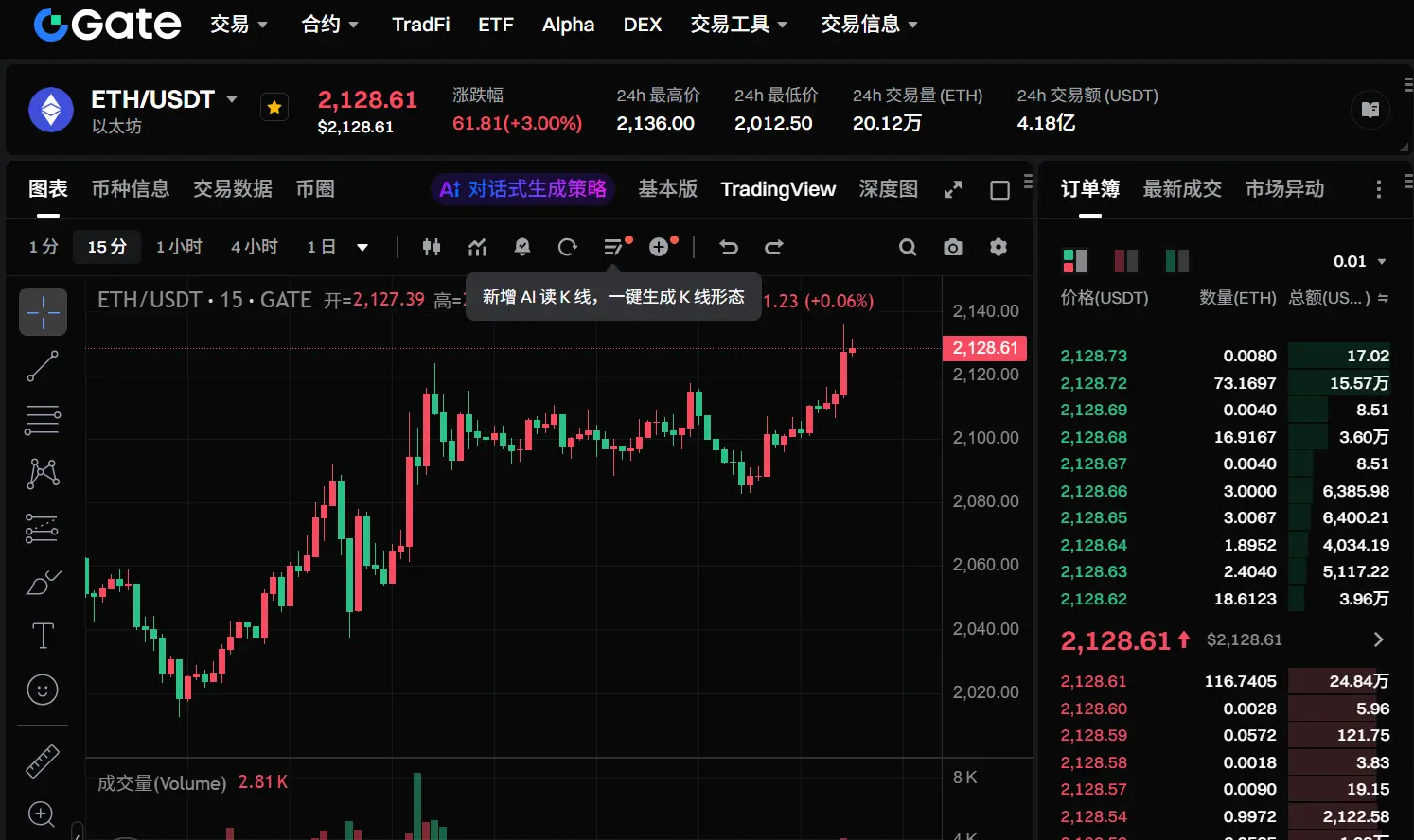The width and height of the screenshot is (1414, 840).
Task: Open the AI K-line reading tool
Action: click(615, 247)
